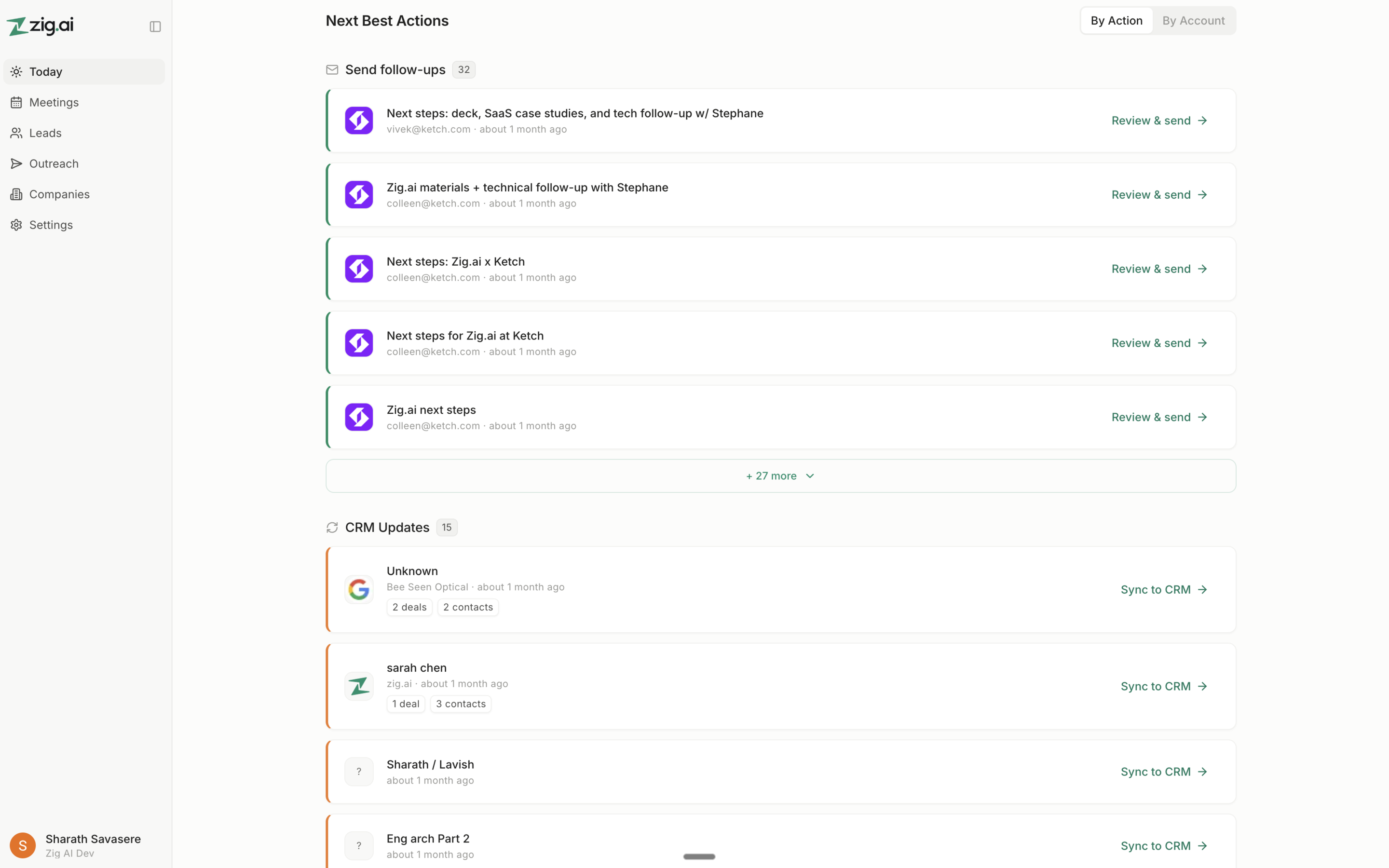Click the 2 contacts tag
Viewport: 1389px width, 868px height.
pyautogui.click(x=468, y=608)
